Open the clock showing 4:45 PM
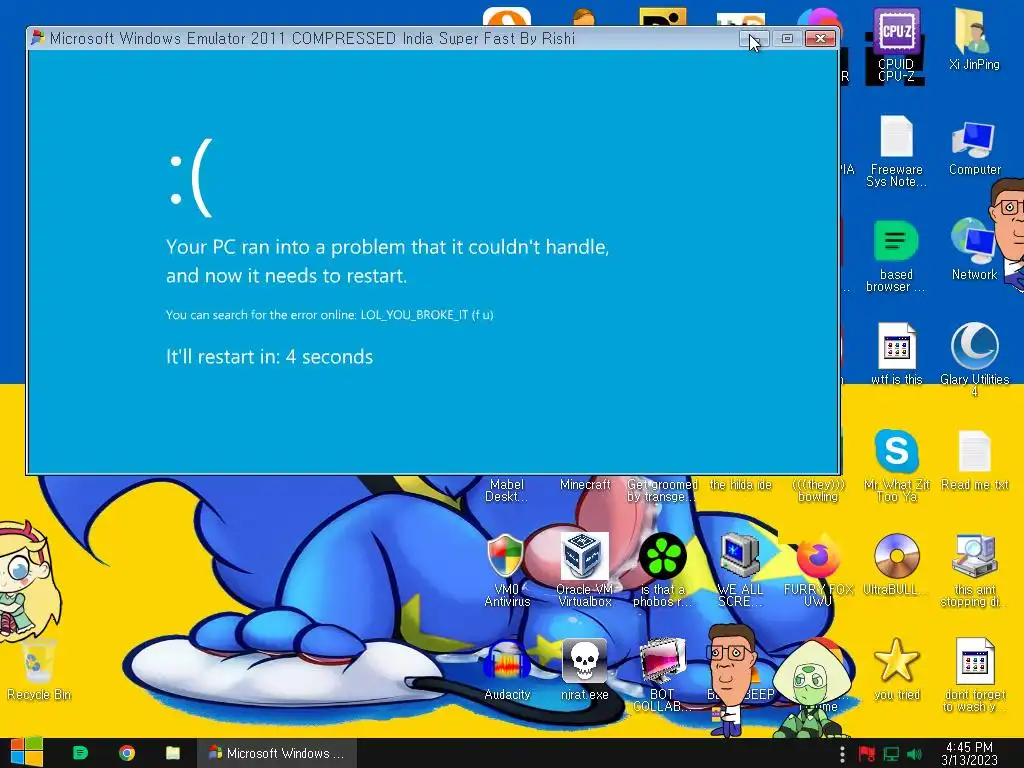Image resolution: width=1024 pixels, height=768 pixels. point(969,753)
